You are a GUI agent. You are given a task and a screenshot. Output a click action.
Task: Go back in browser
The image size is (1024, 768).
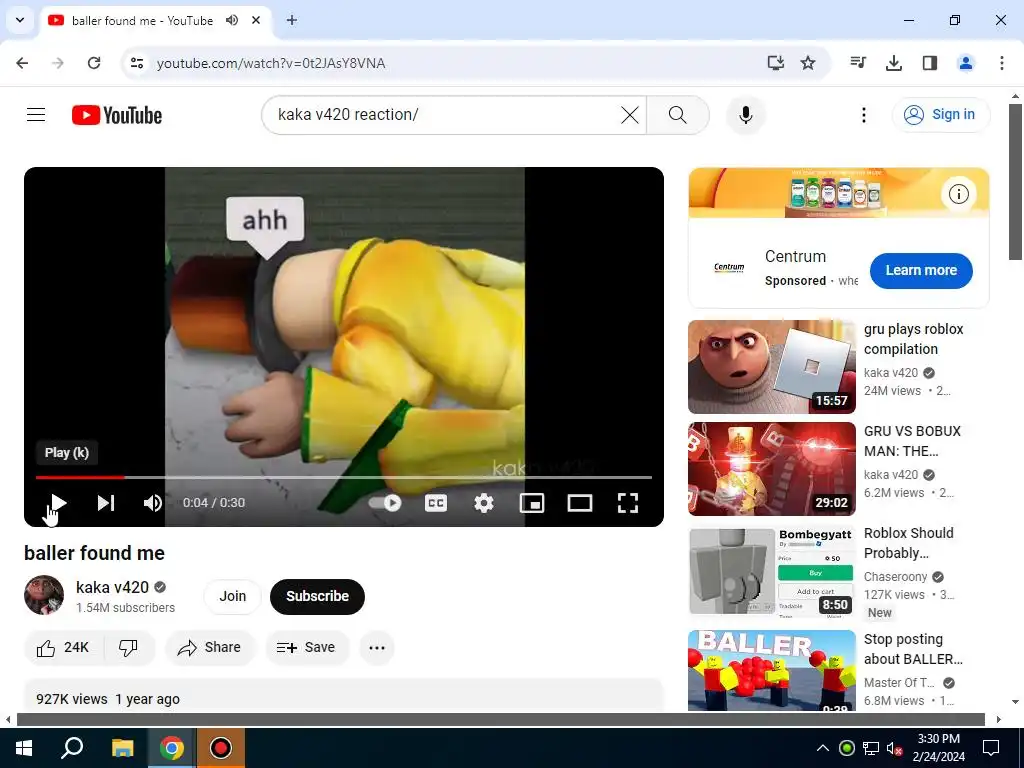tap(22, 63)
